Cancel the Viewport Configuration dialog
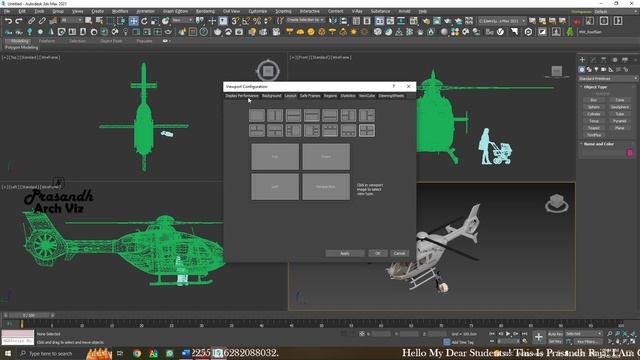This screenshot has width=640, height=360. (399, 253)
